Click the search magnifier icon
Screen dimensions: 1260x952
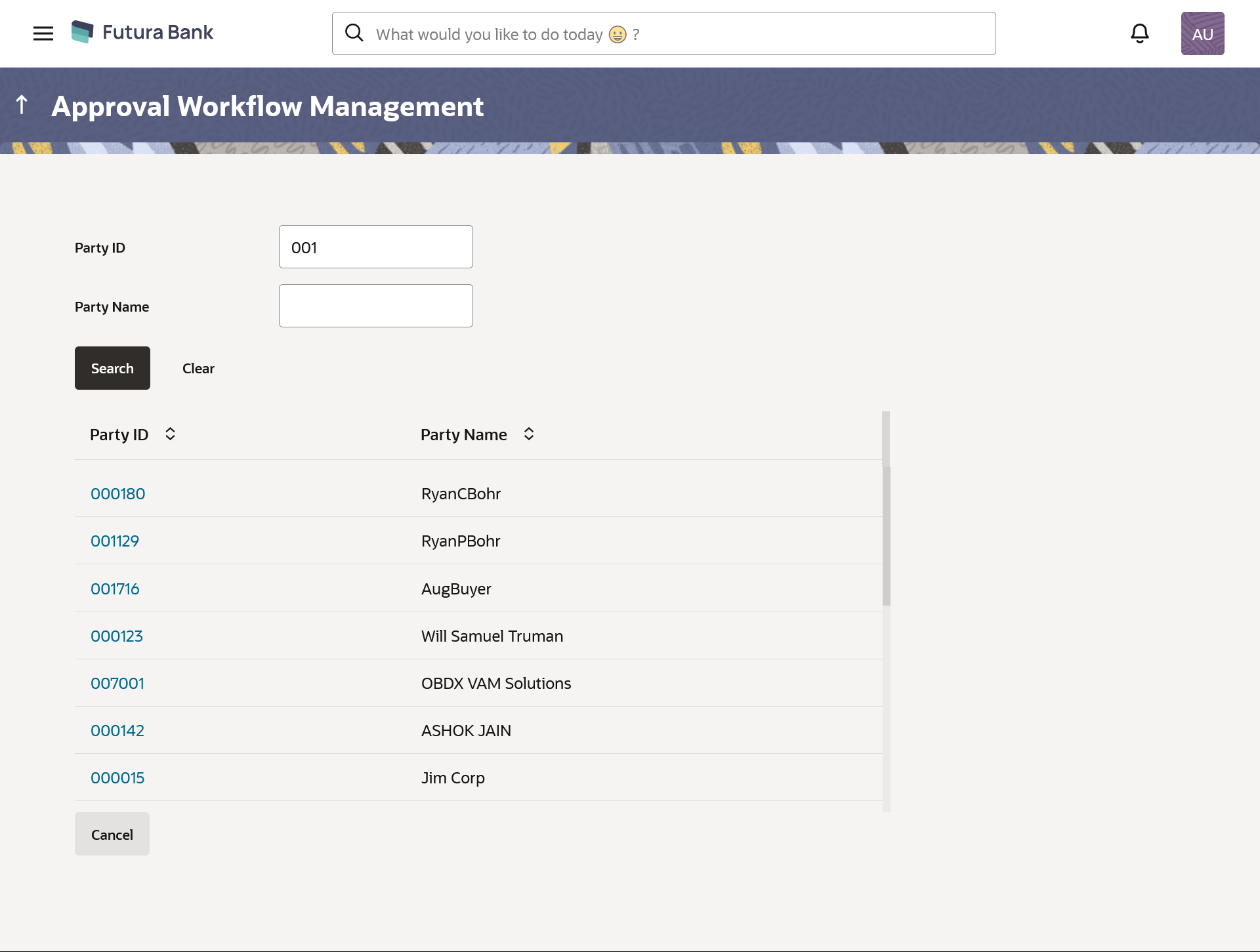tap(354, 33)
